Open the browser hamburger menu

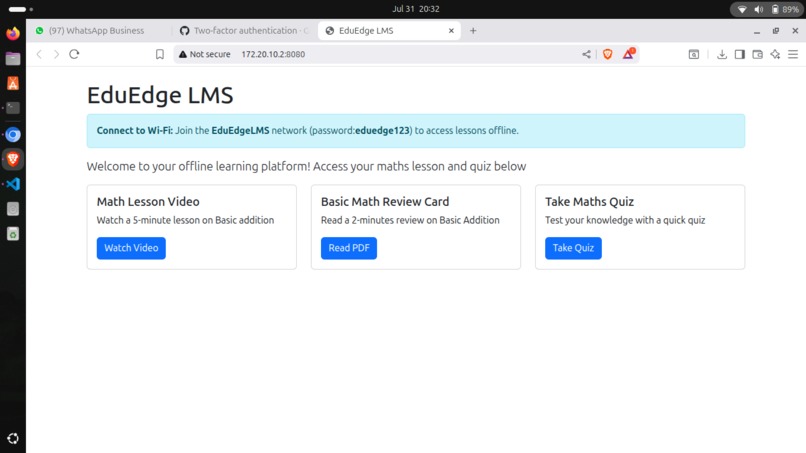click(793, 54)
